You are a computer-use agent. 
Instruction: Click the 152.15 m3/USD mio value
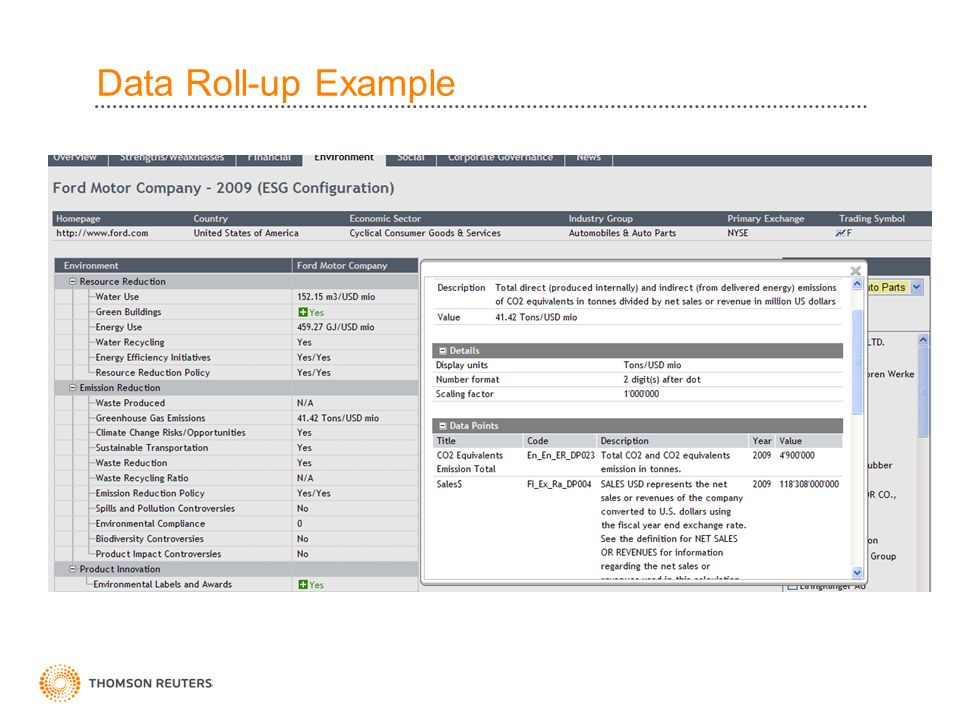pos(336,297)
